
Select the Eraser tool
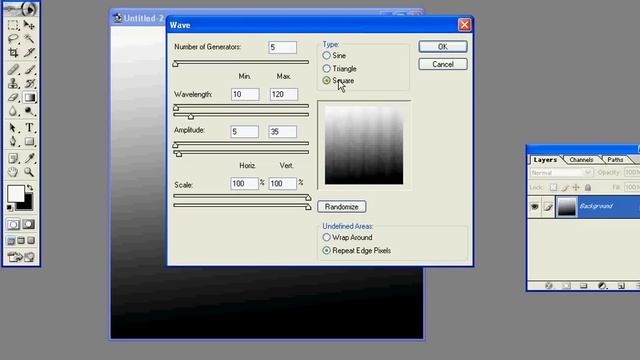pos(13,98)
